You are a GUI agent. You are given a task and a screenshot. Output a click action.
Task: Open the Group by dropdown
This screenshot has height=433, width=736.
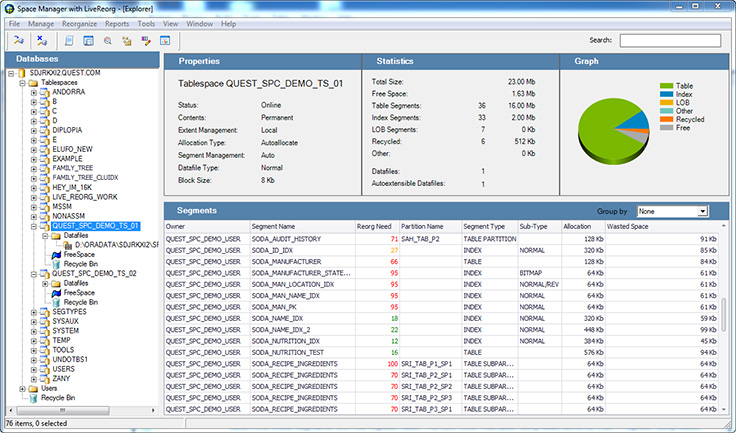coord(672,211)
